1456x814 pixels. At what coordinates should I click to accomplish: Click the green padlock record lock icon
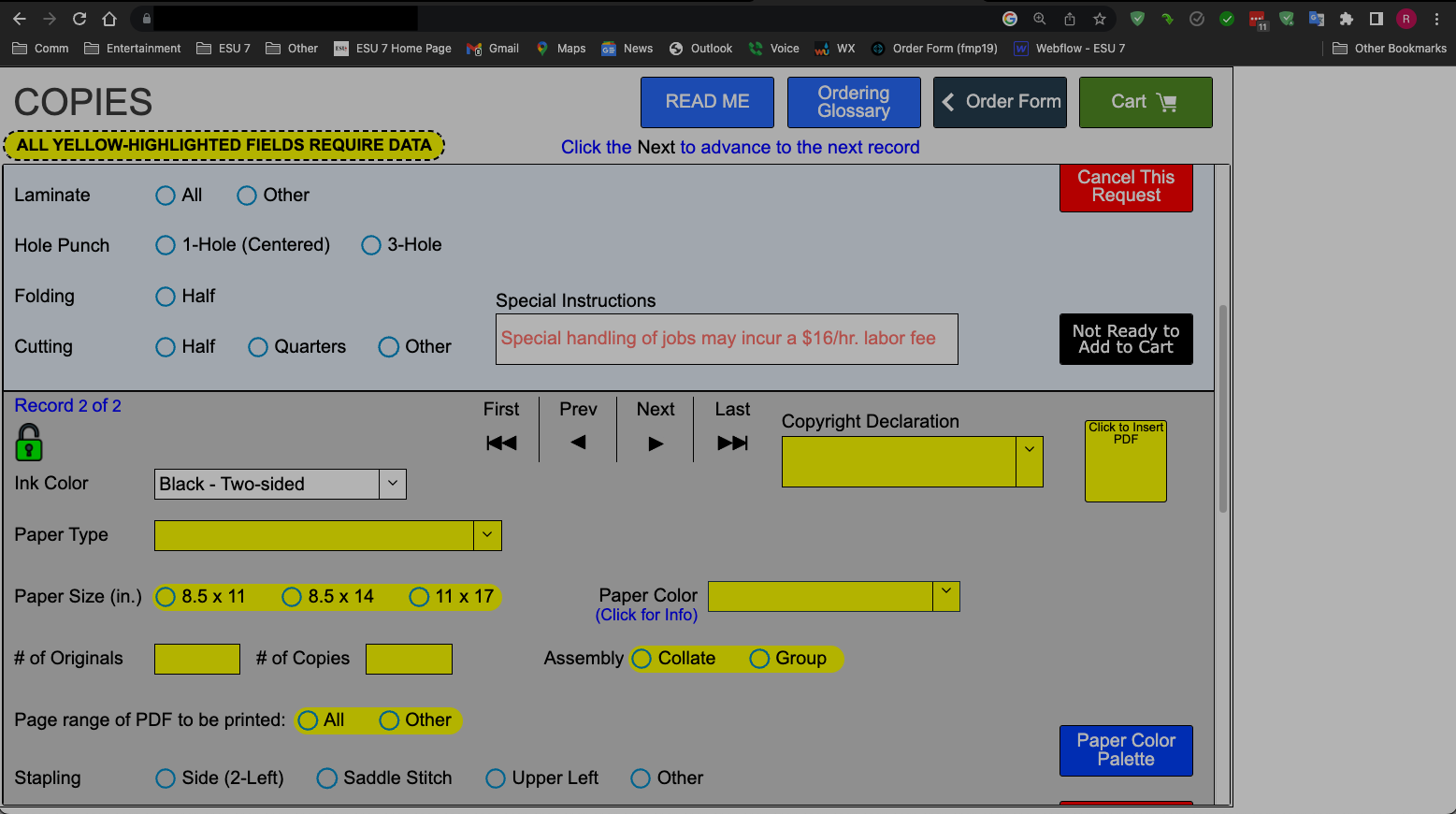[x=29, y=443]
